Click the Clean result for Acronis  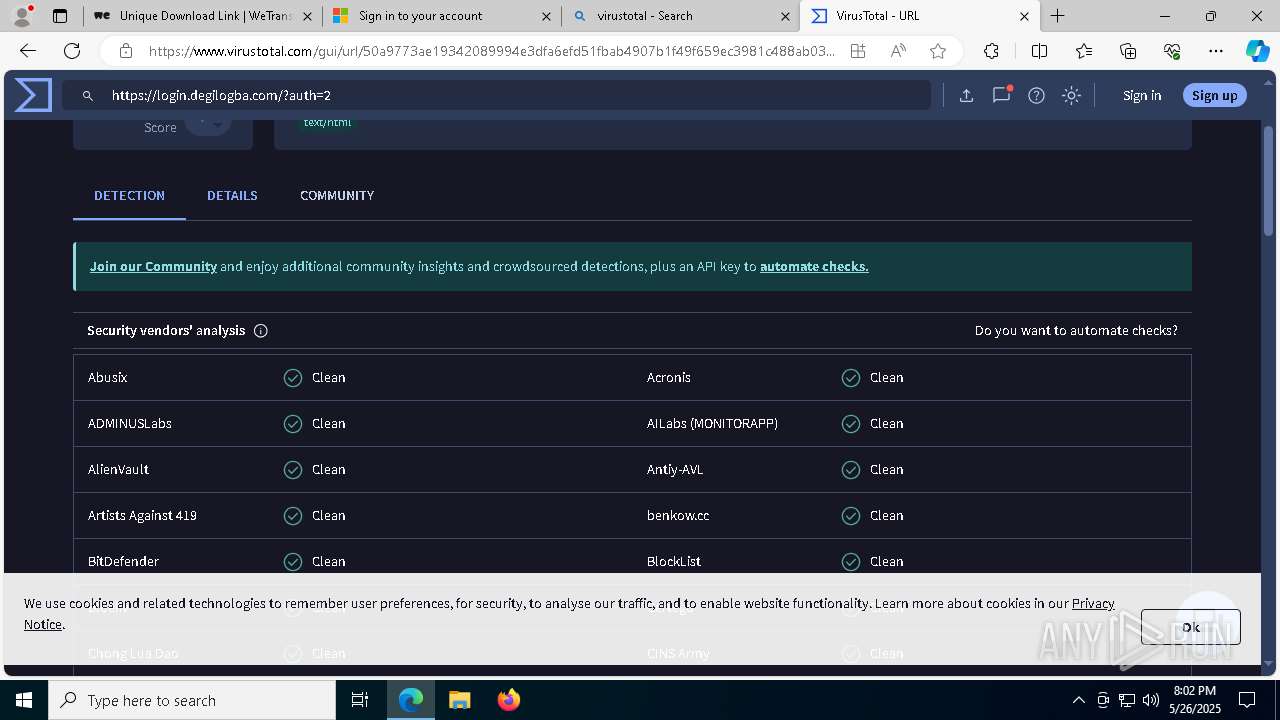[x=873, y=378]
